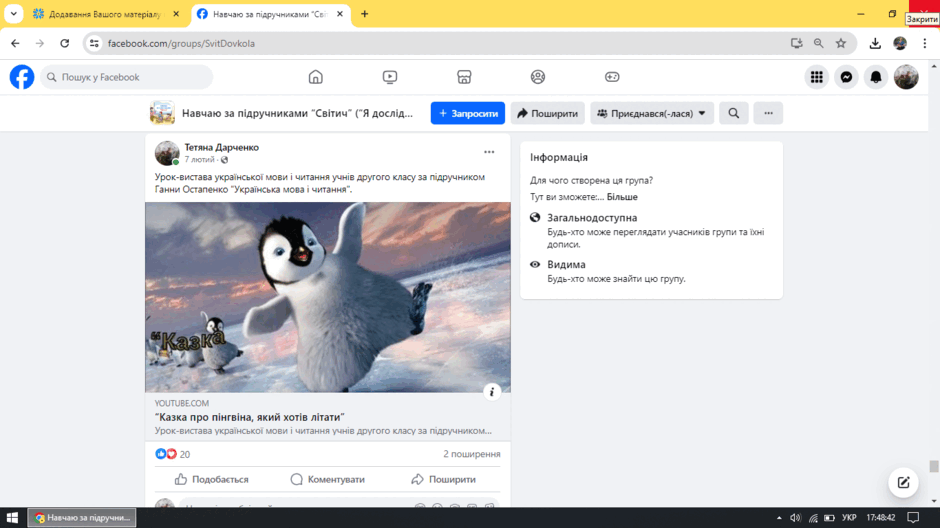Open Messenger chats icon
The height and width of the screenshot is (528, 940).
pos(846,77)
